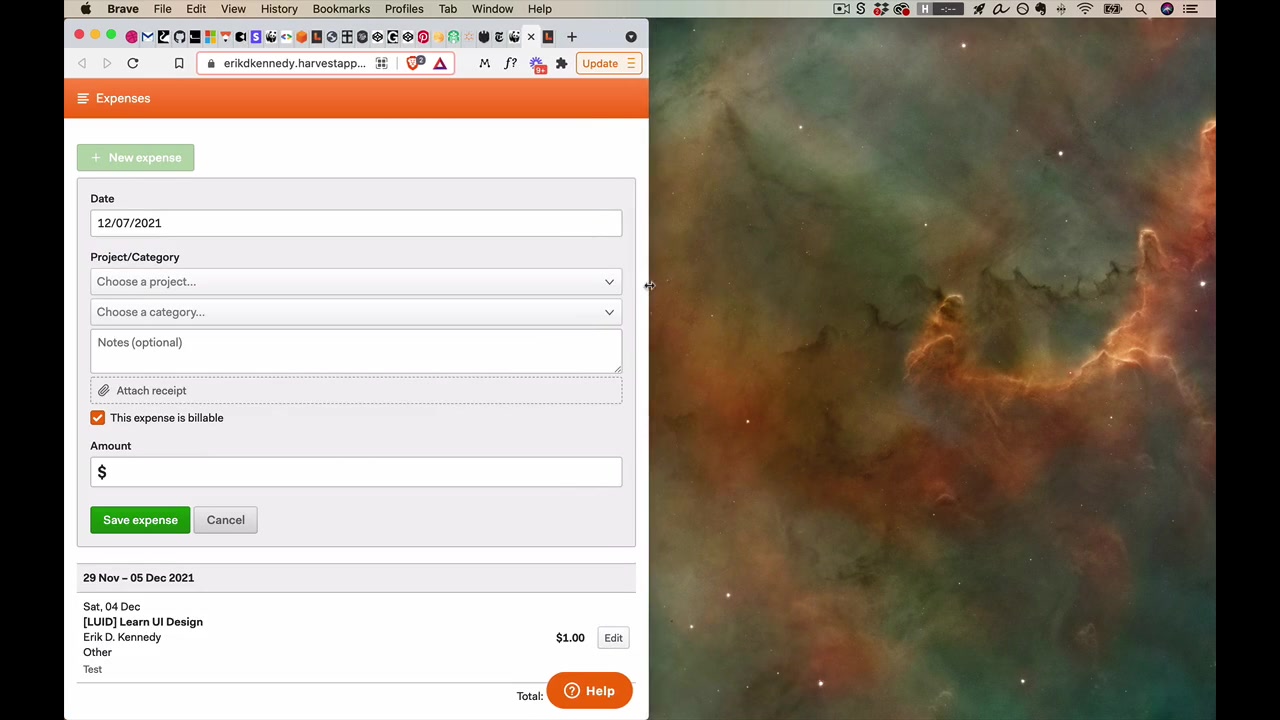Reload the page with the refresh icon
This screenshot has height=720, width=1280.
pos(132,63)
